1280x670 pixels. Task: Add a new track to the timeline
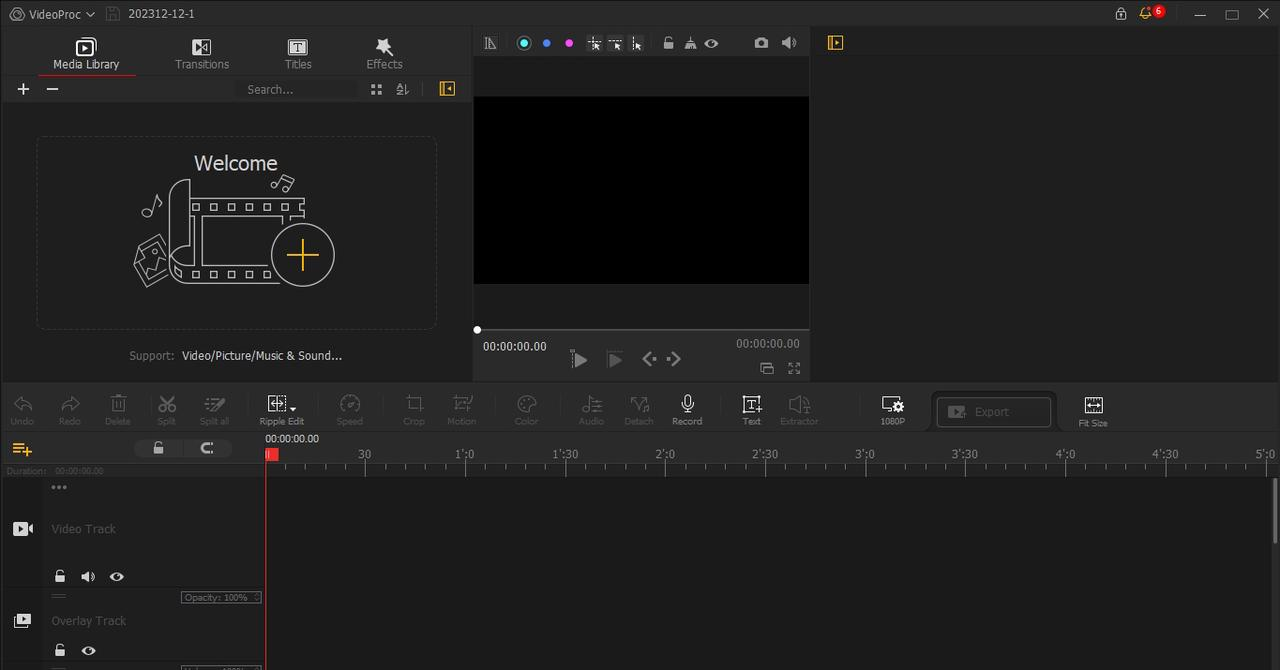22,449
